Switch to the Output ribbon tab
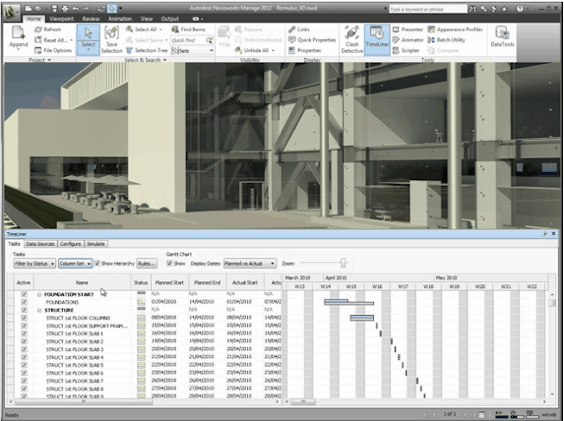The image size is (564, 421). 170,19
